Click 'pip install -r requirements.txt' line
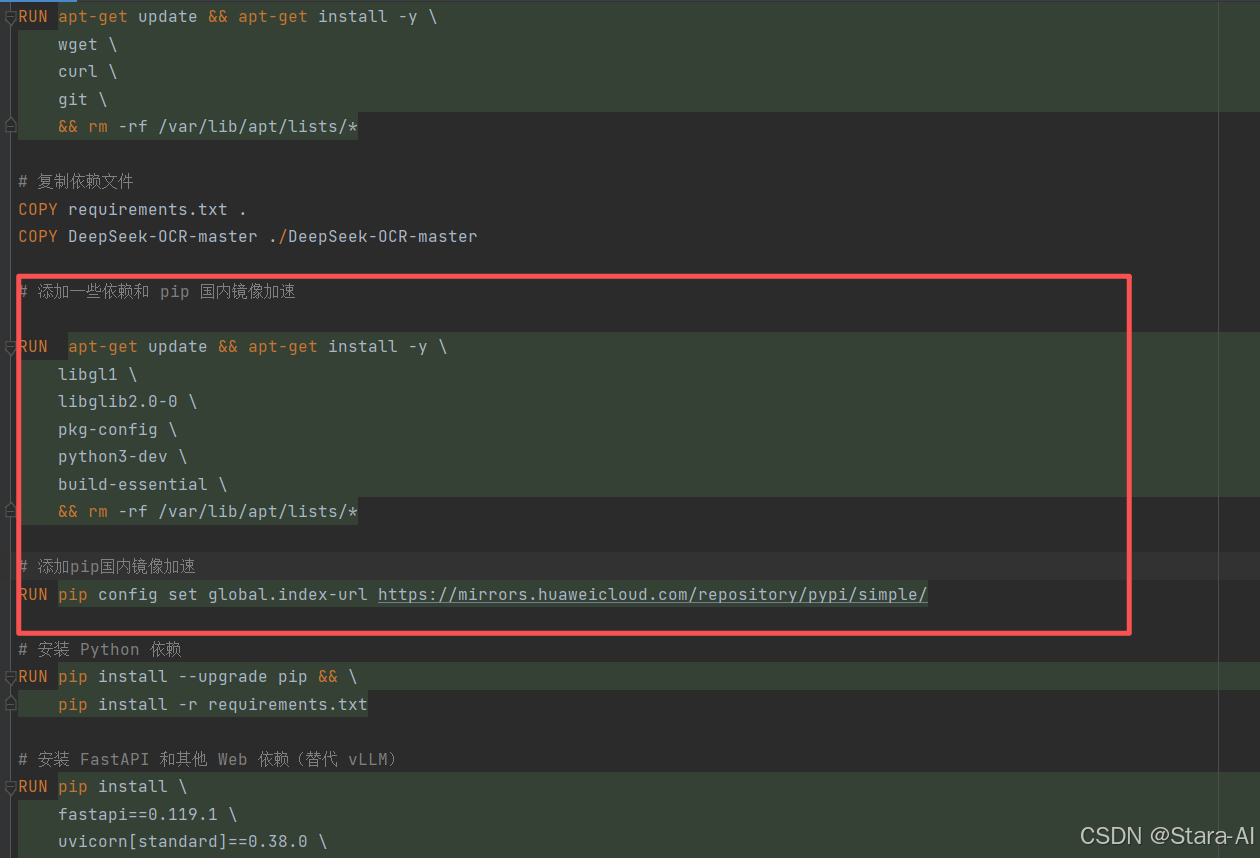Viewport: 1260px width, 858px height. coord(213,705)
